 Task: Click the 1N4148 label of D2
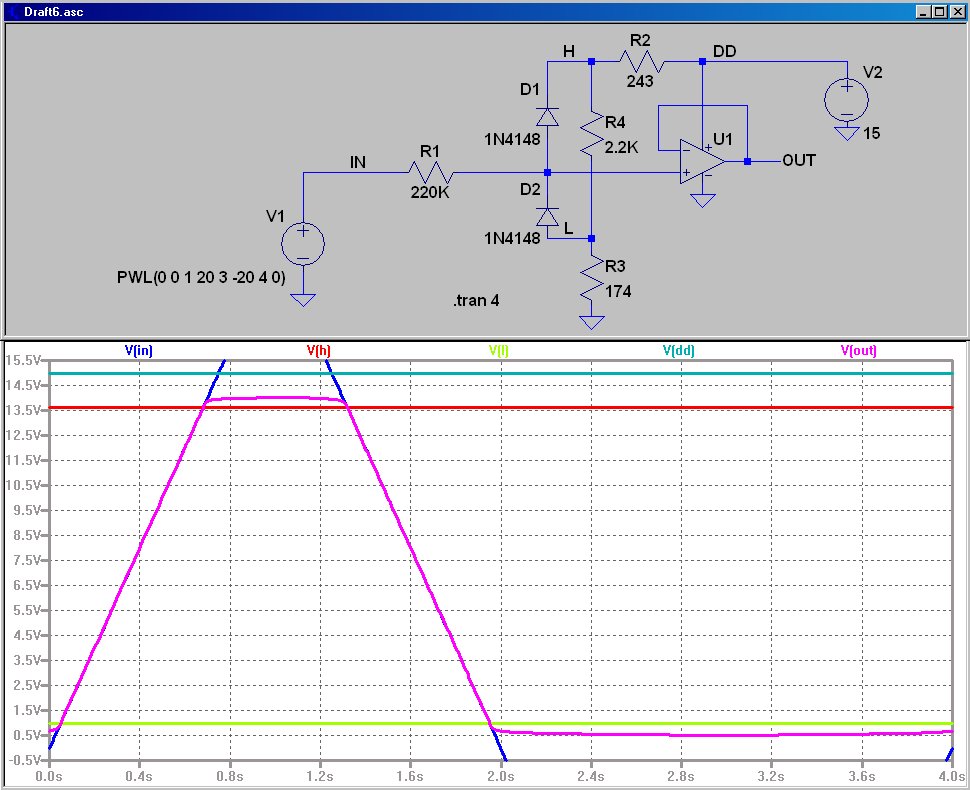(512, 238)
